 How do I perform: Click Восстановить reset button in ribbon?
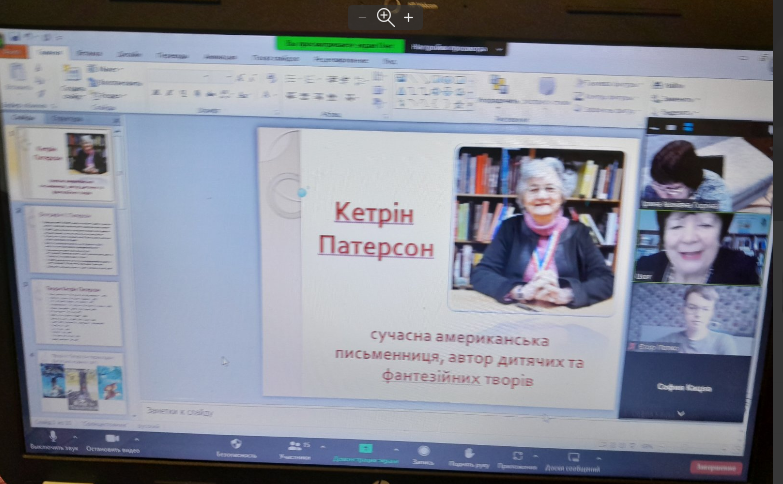(115, 82)
